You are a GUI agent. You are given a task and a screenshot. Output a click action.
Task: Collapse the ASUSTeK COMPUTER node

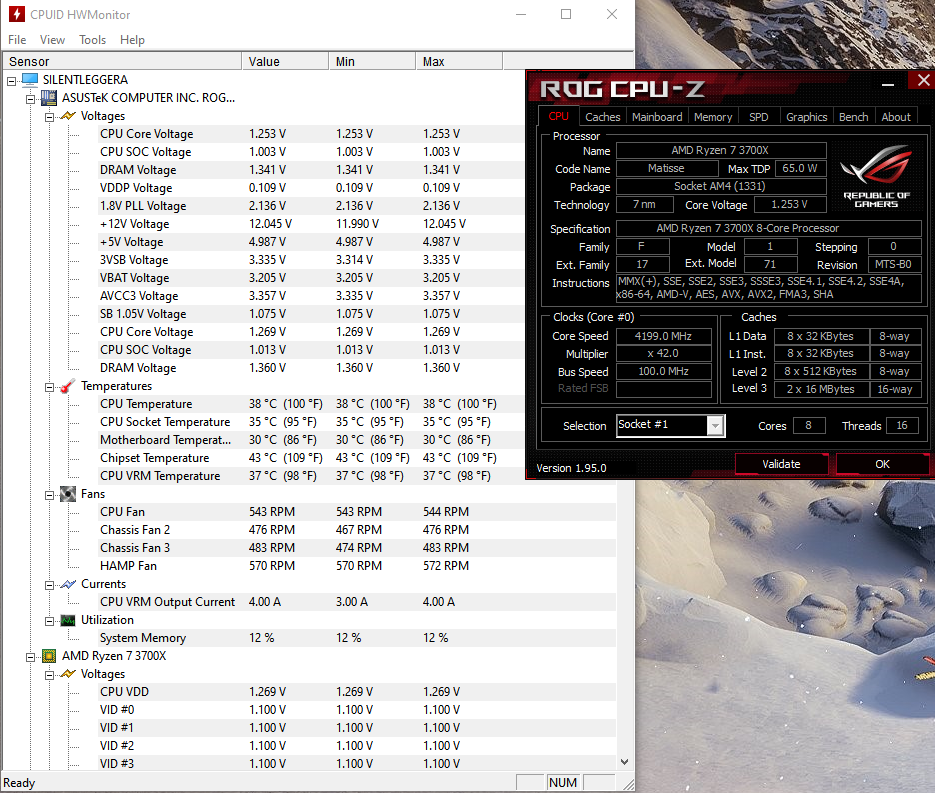tap(30, 99)
